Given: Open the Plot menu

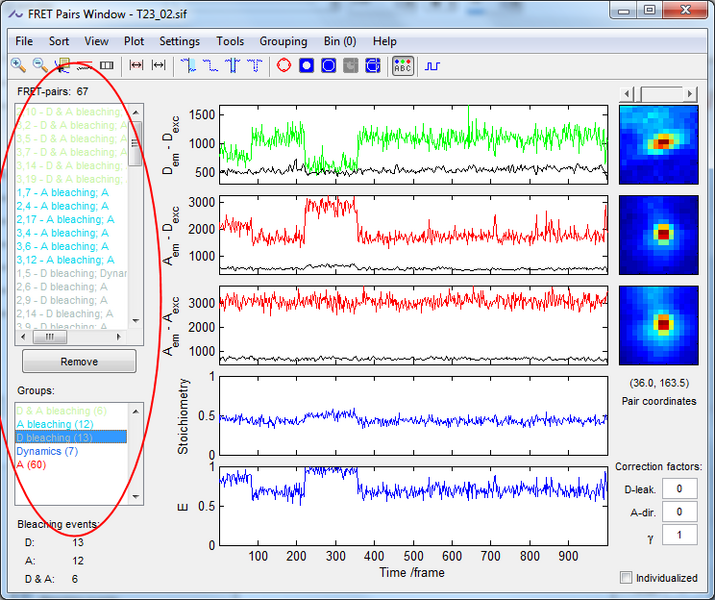Looking at the screenshot, I should pos(134,41).
